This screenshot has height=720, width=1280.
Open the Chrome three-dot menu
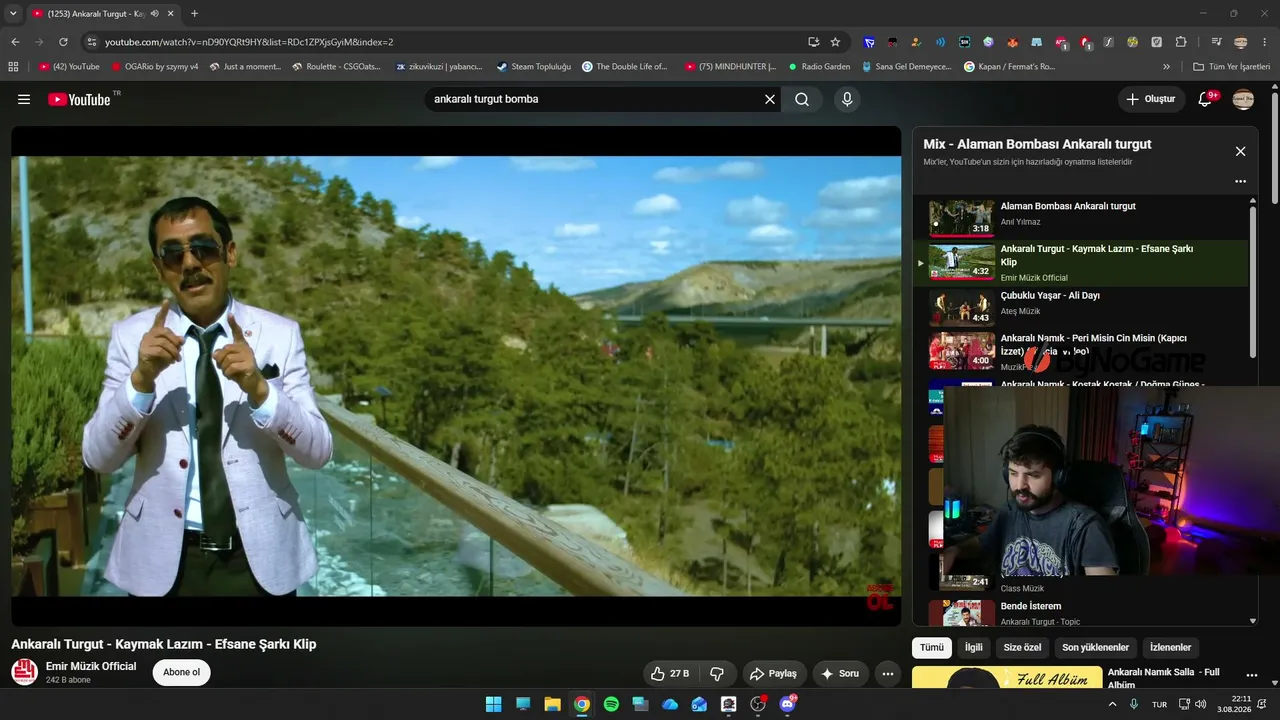(1266, 42)
